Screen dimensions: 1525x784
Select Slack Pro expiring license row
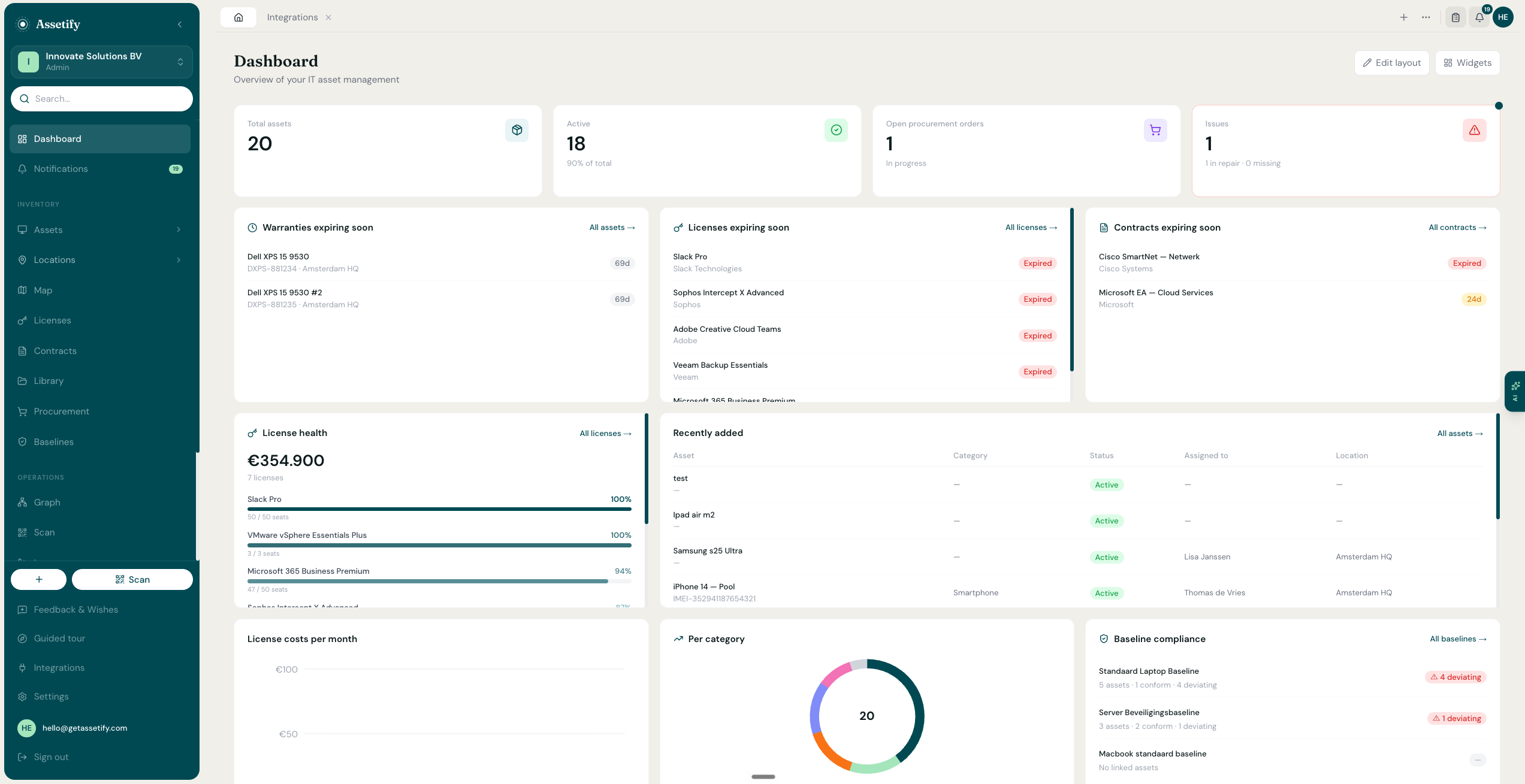click(x=865, y=263)
